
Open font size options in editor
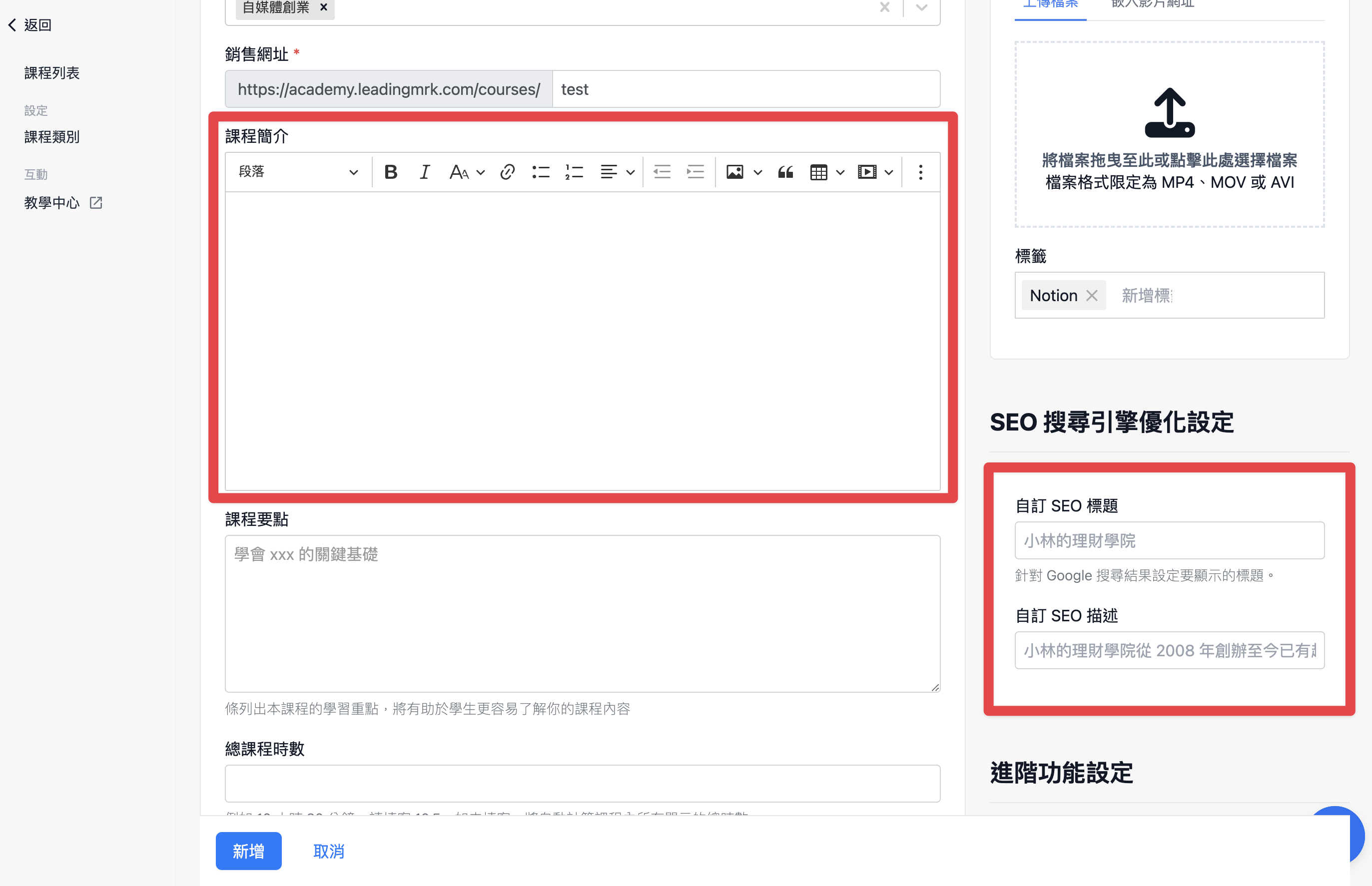[x=459, y=172]
